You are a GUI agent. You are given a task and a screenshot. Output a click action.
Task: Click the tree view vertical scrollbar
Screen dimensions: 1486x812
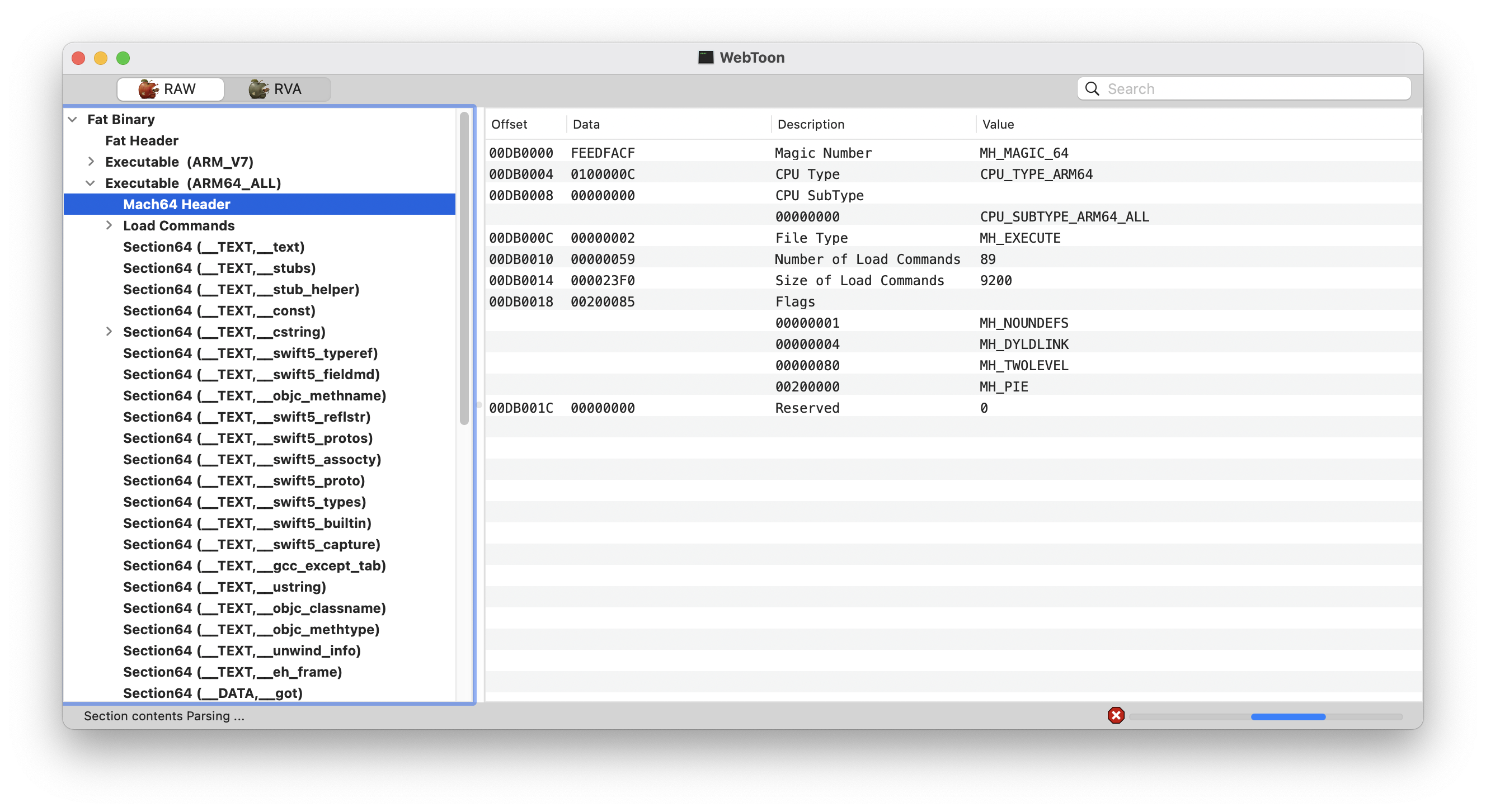[464, 269]
